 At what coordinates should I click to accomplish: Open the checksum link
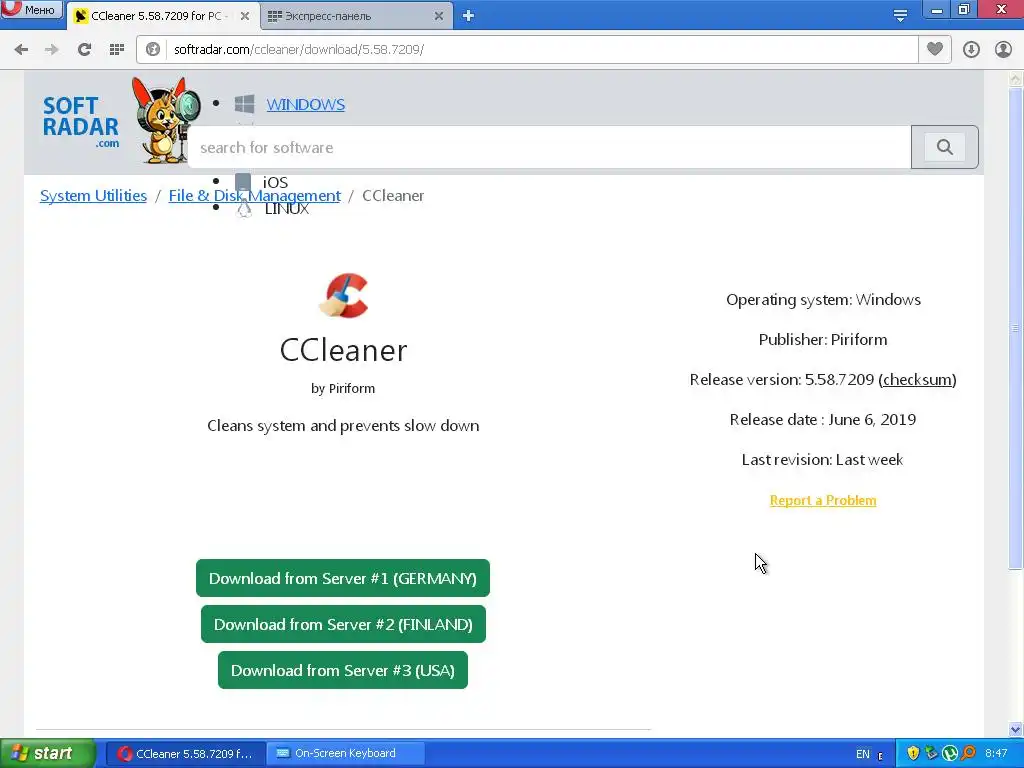pos(917,379)
